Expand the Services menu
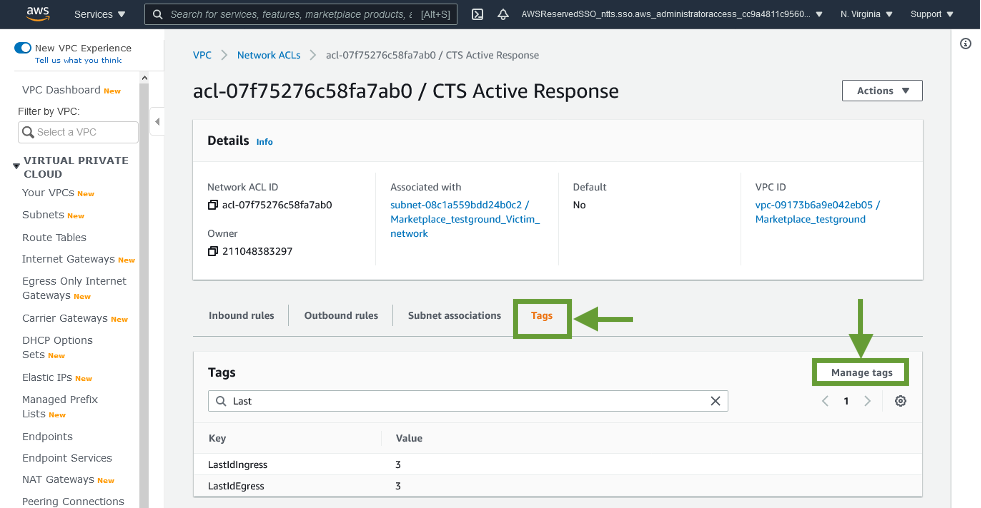Viewport: 981px width, 508px height. pyautogui.click(x=100, y=14)
